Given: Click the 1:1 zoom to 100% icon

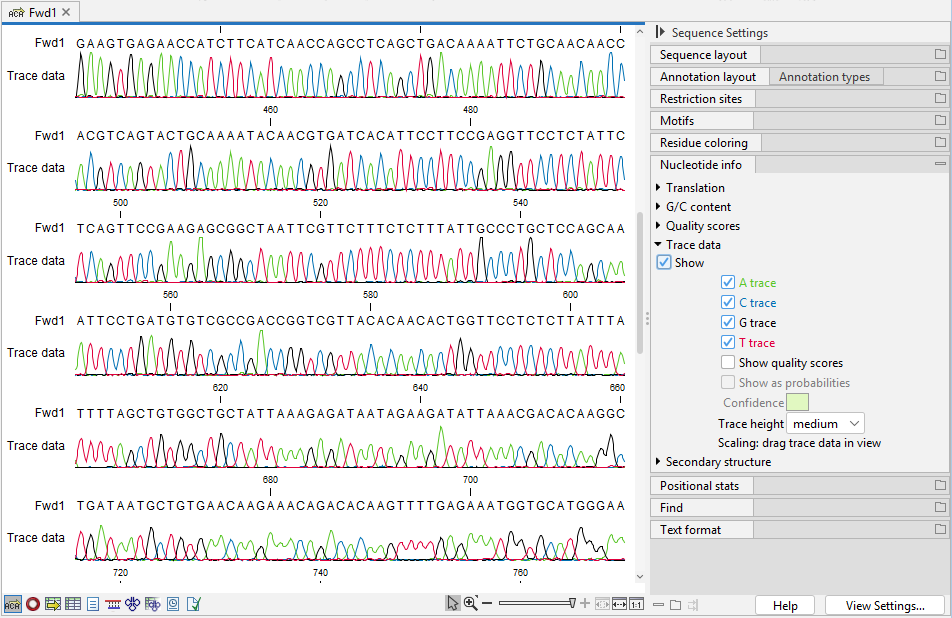Looking at the screenshot, I should (x=636, y=604).
